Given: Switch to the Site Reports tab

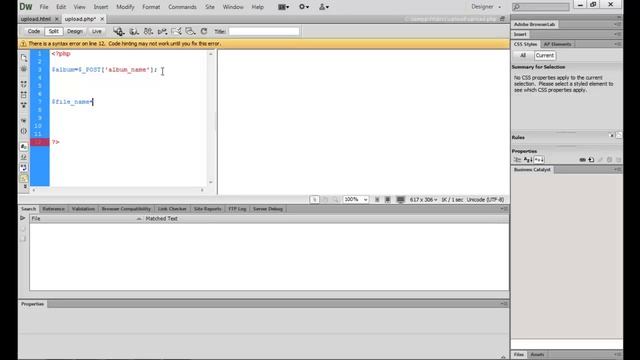Looking at the screenshot, I should pyautogui.click(x=207, y=209).
